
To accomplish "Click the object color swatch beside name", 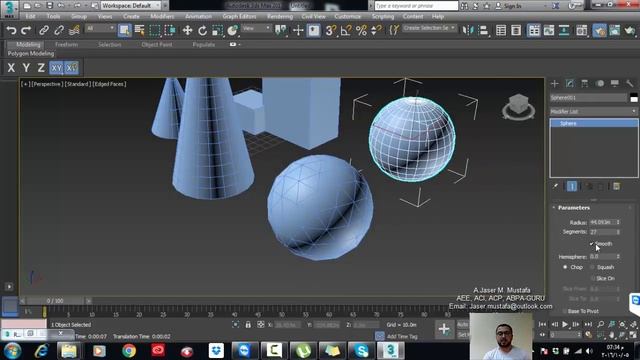I will tap(633, 98).
